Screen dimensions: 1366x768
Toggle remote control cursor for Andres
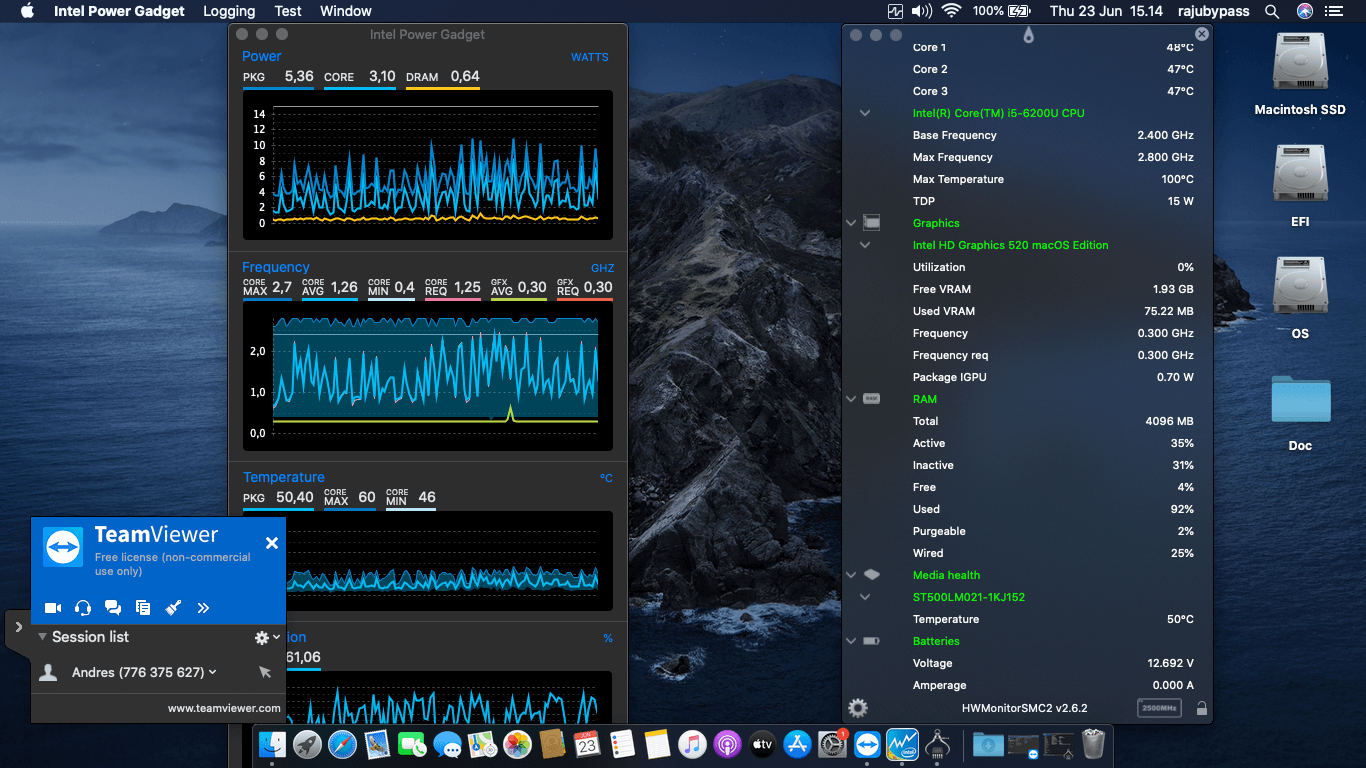click(264, 673)
